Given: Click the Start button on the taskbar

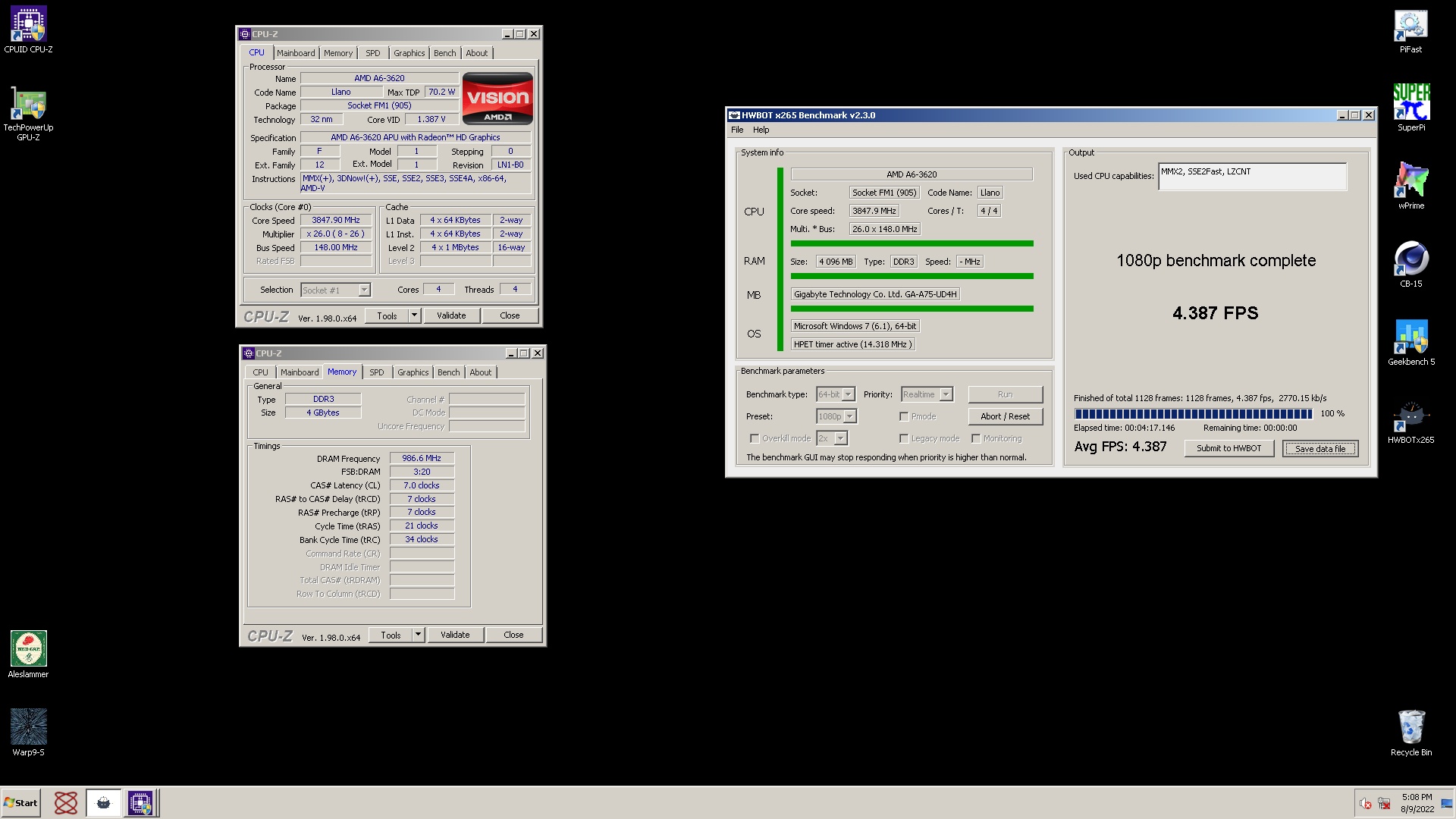Looking at the screenshot, I should coord(20,803).
